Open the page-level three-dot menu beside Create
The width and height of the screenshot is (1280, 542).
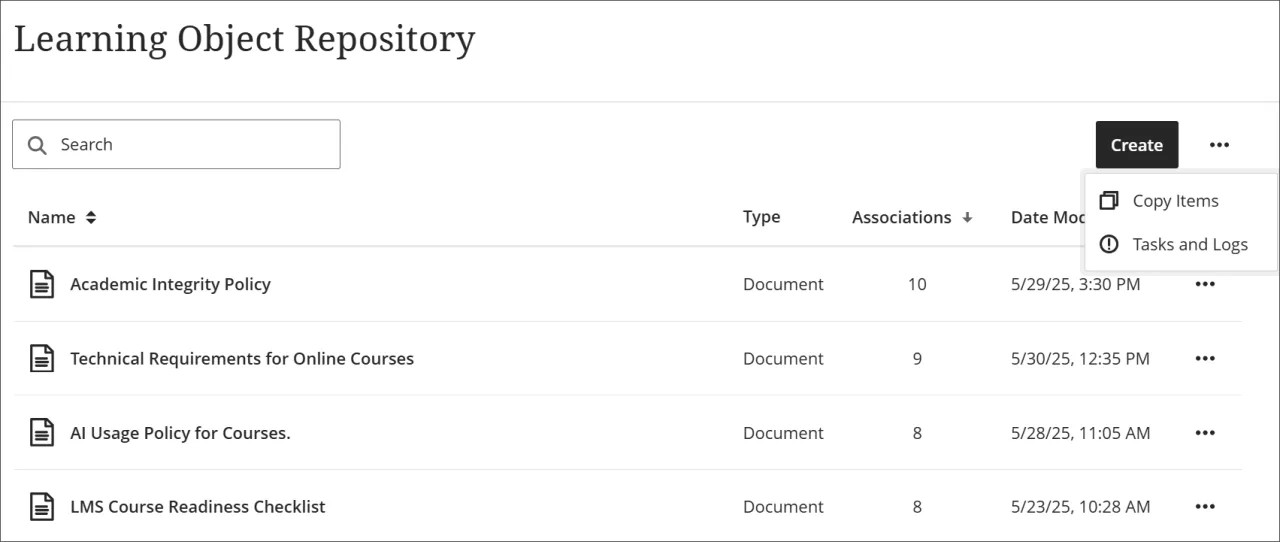1218,145
